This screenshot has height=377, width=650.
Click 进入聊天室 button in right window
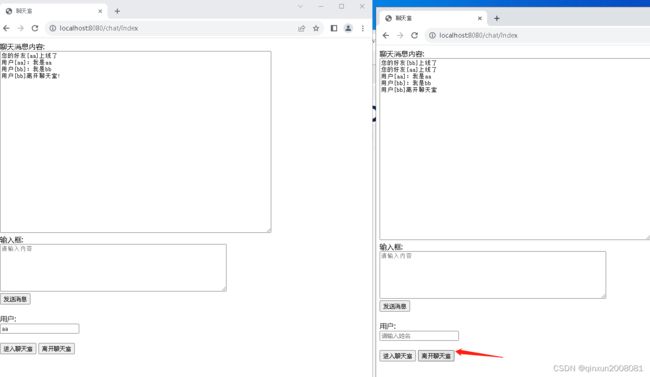tap(398, 356)
